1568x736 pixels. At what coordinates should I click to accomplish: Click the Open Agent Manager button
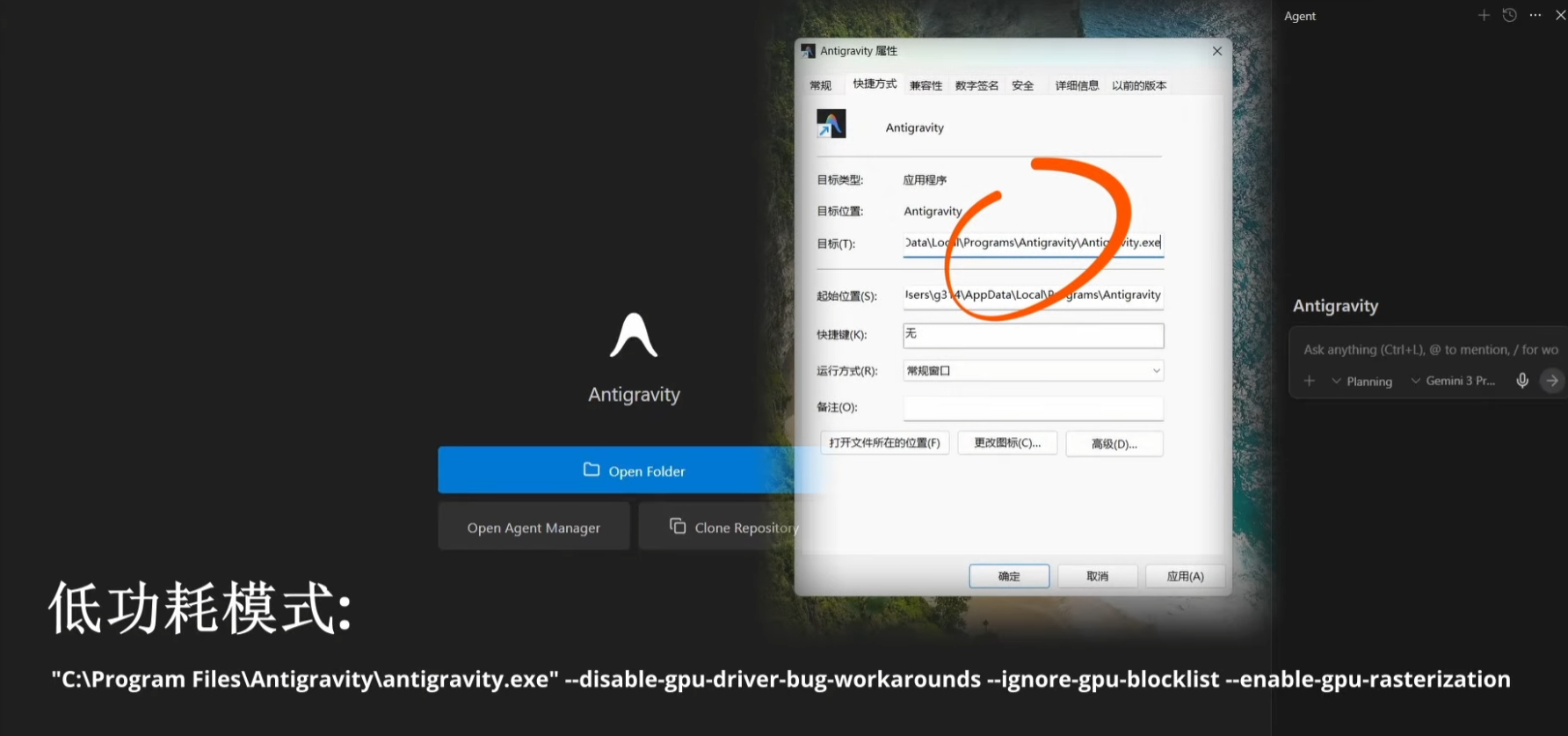click(x=534, y=527)
